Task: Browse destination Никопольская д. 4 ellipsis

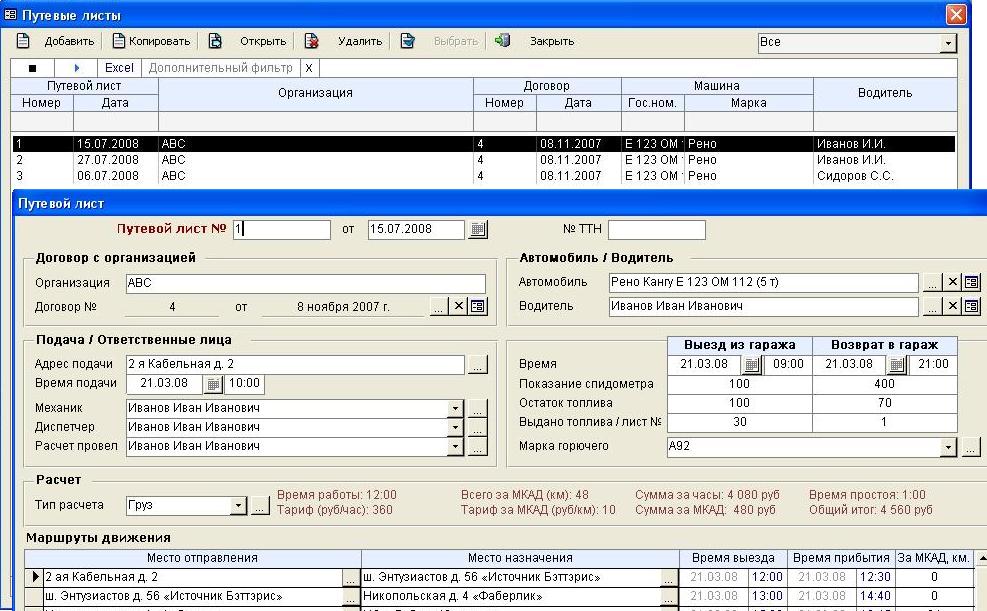Action: 669,597
